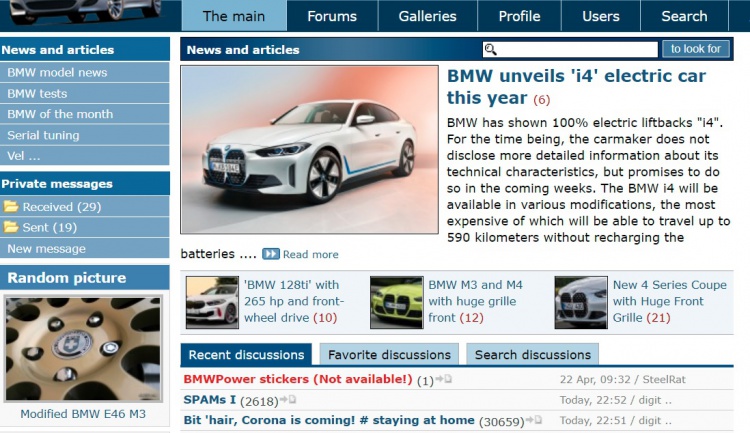This screenshot has width=750, height=433.
Task: Open the green M3 and M4 thumbnail
Action: (x=397, y=302)
